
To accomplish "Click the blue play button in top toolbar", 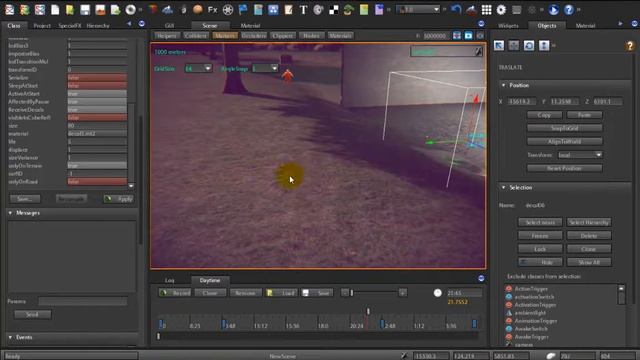I will [x=553, y=10].
